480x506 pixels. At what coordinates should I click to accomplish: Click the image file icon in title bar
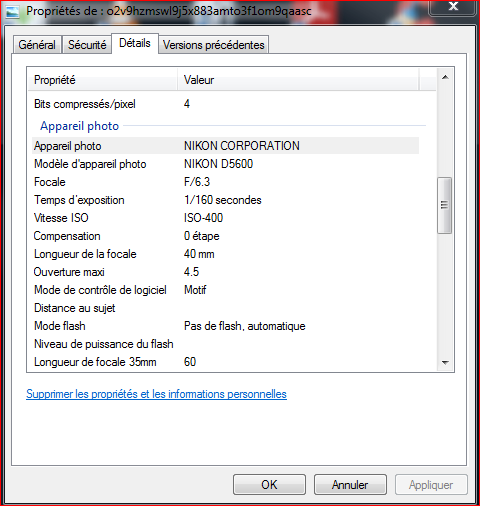click(x=13, y=12)
